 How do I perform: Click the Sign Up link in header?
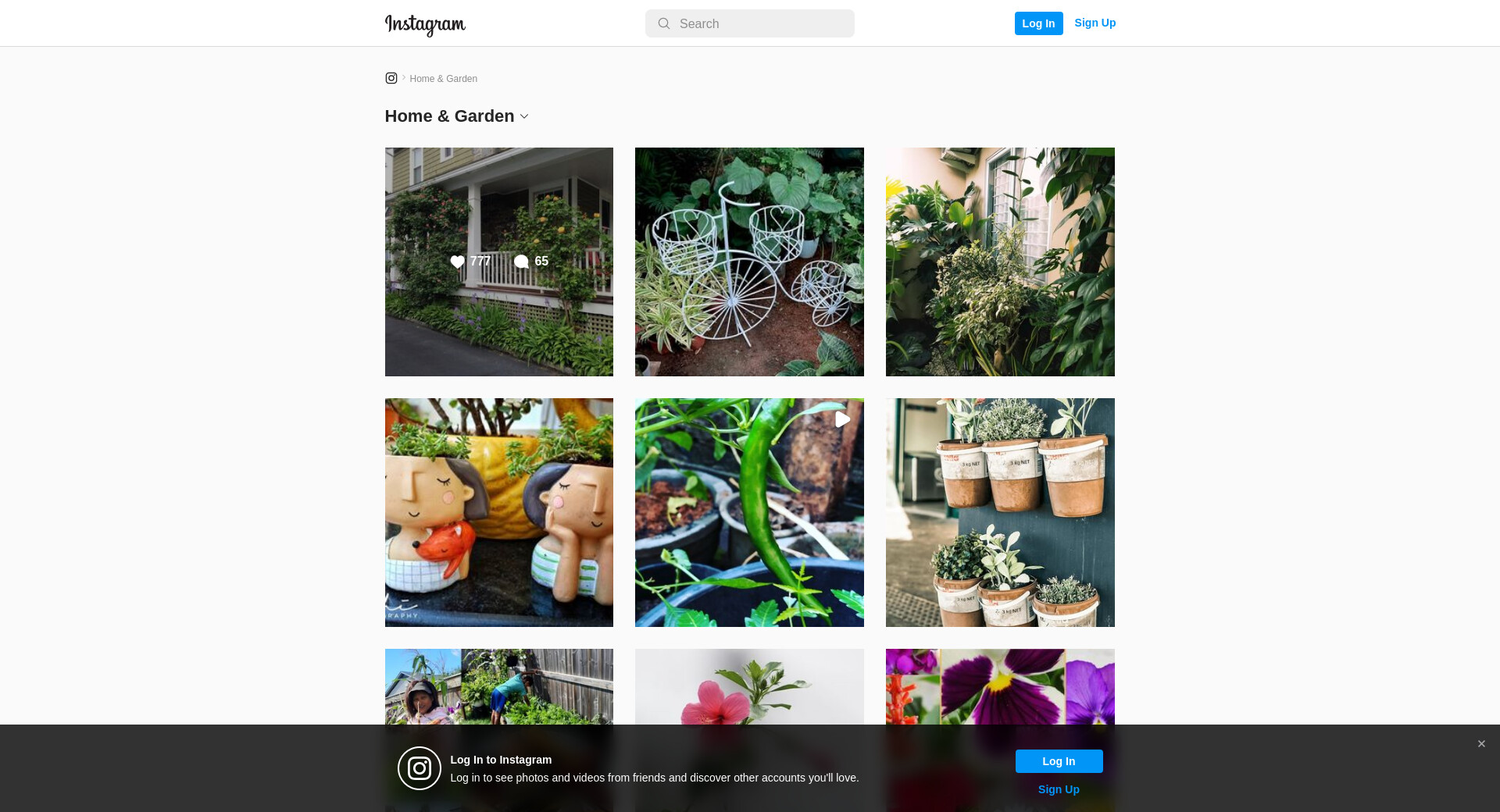pos(1095,23)
